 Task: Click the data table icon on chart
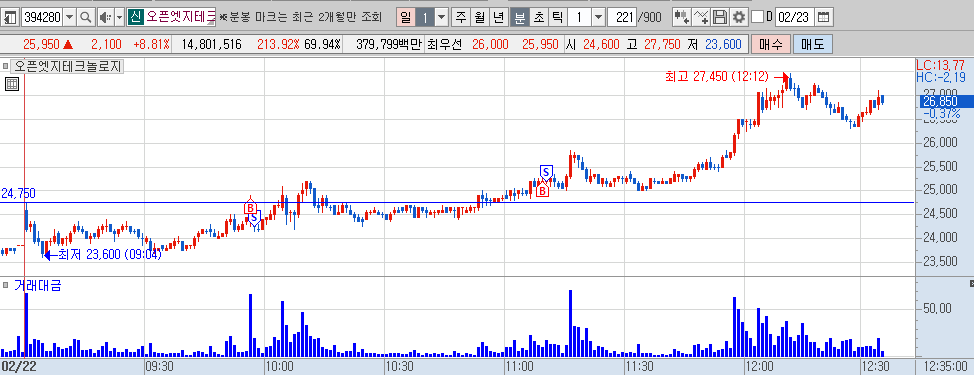(12, 84)
